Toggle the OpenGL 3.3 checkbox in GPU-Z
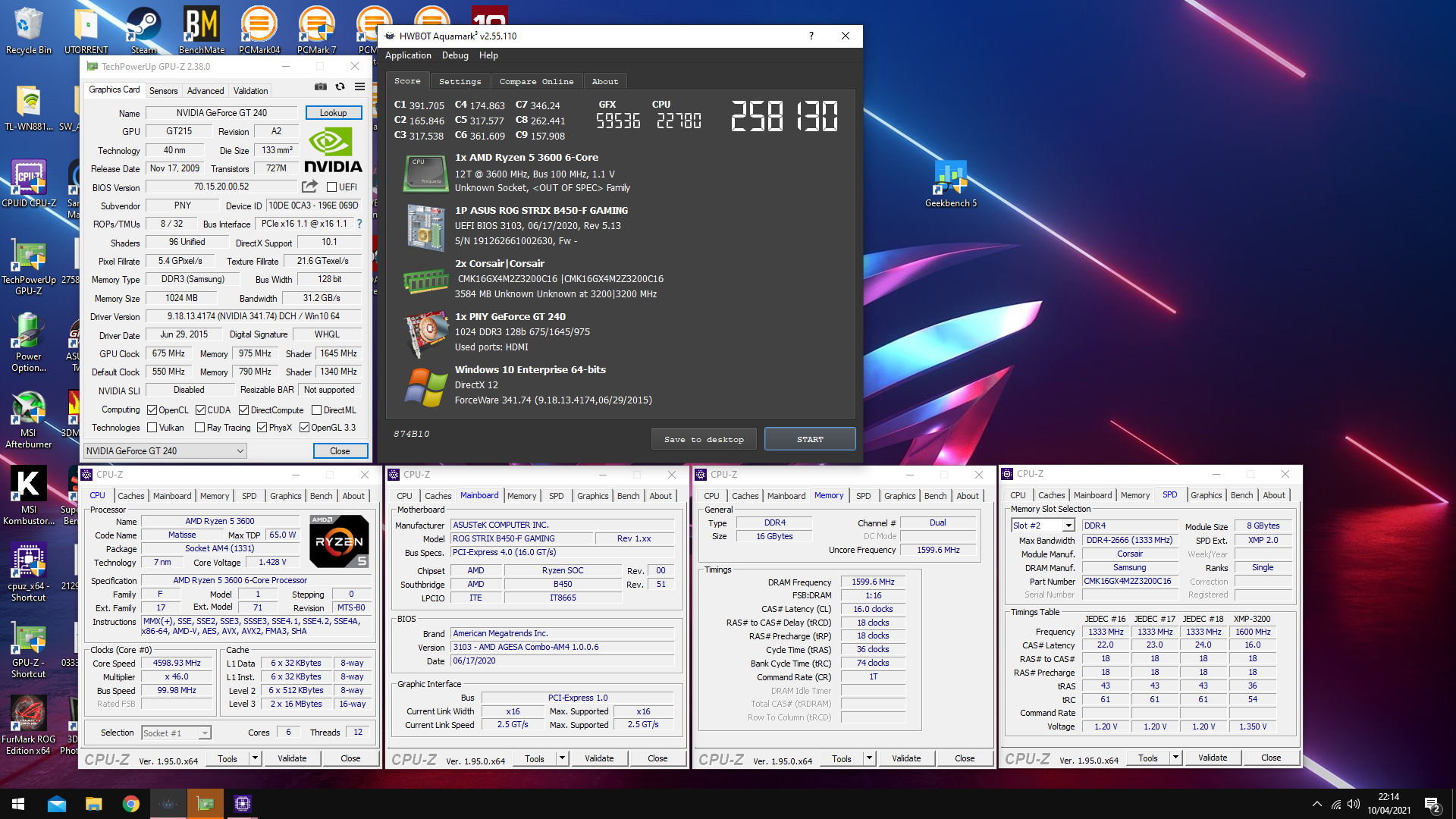This screenshot has height=819, width=1456. (x=304, y=428)
